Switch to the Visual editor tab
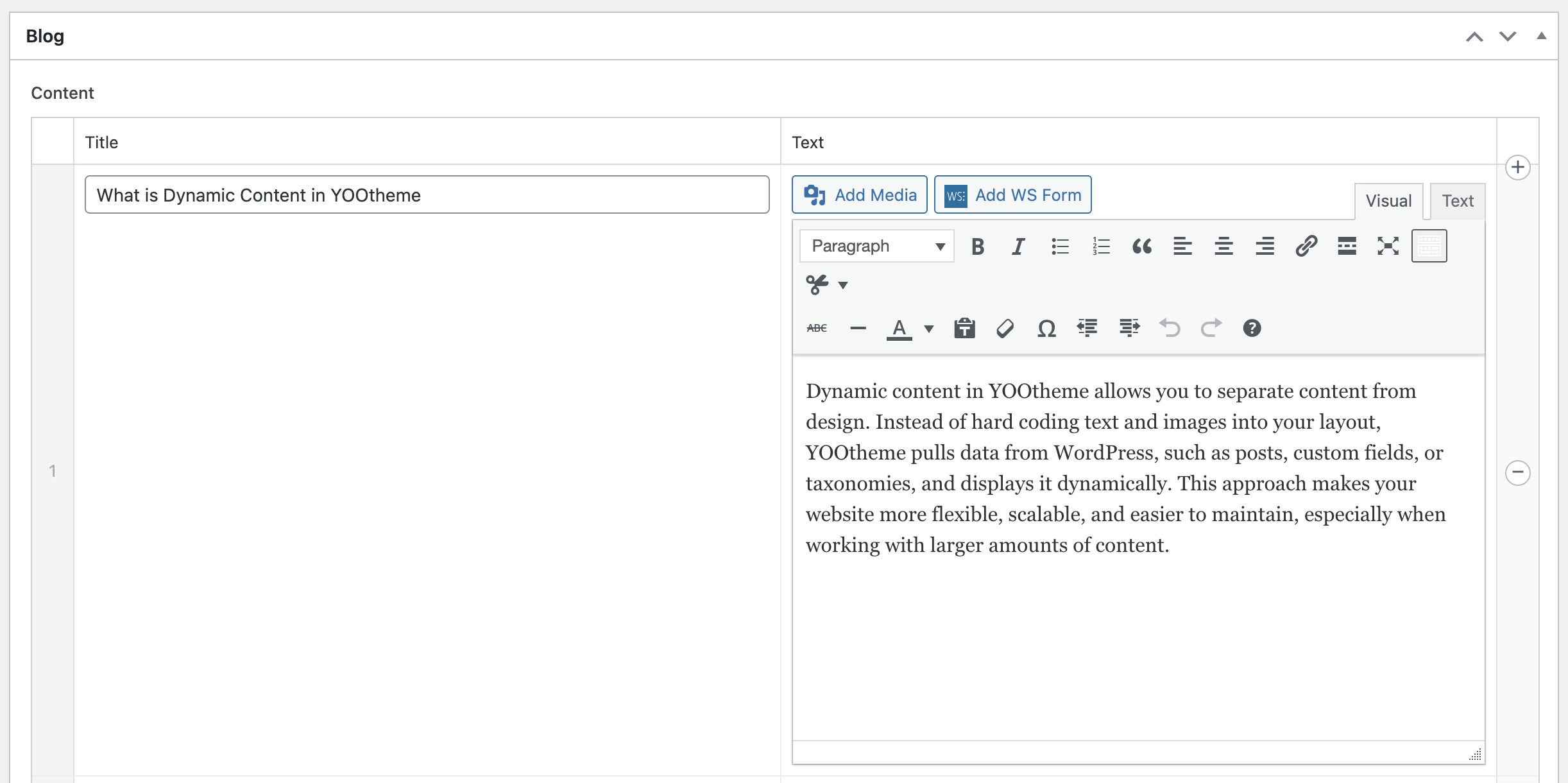The image size is (1568, 783). click(x=1388, y=202)
